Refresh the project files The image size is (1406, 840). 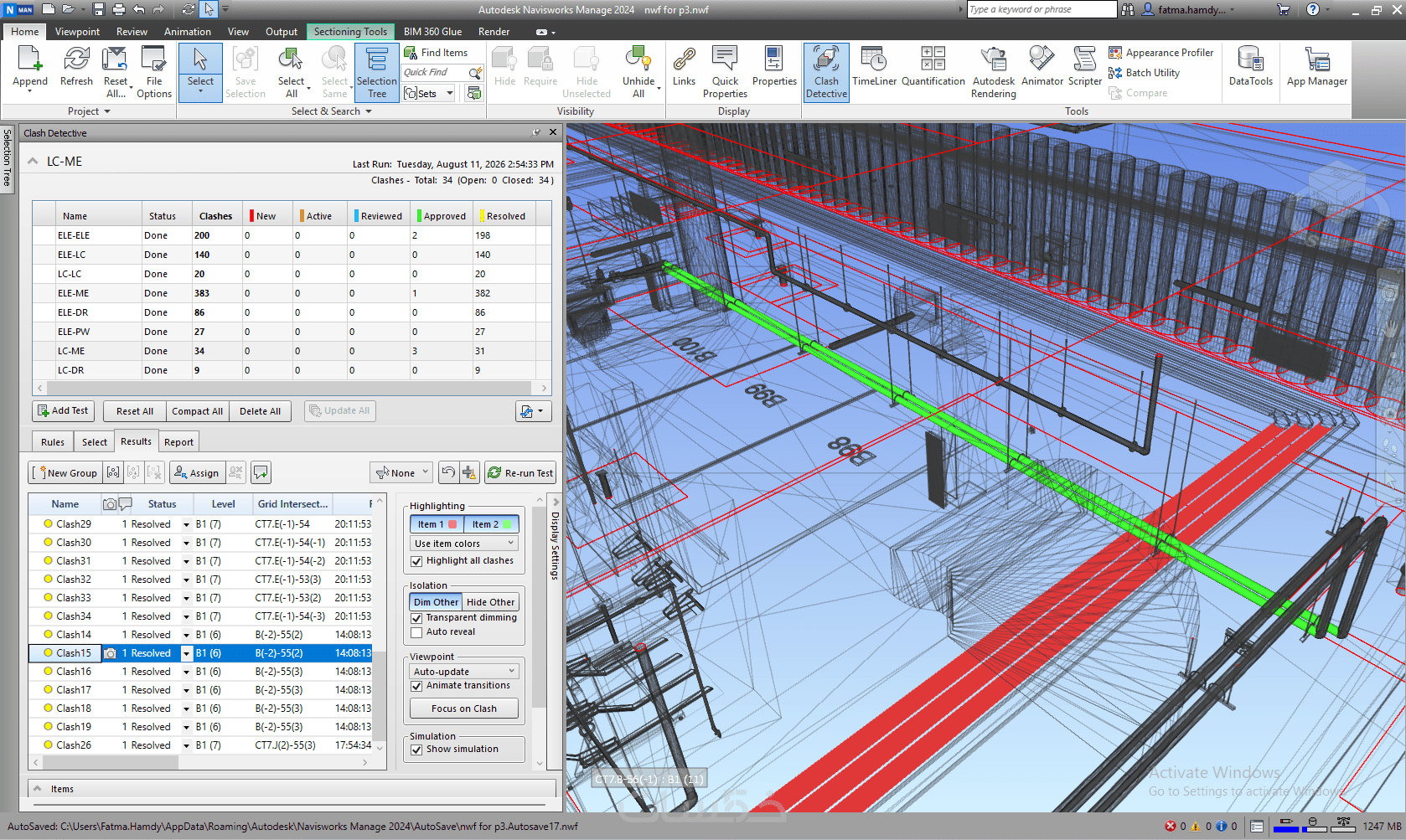click(76, 67)
